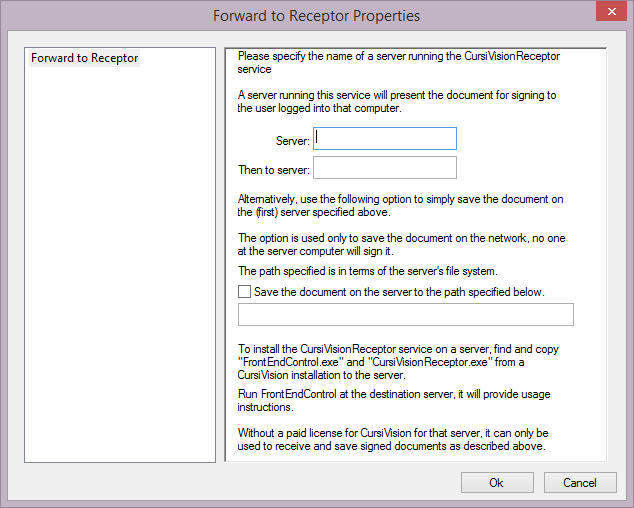Click the 'To install the CursiVisionReceptor service' paragraph
Screen dimensions: 634x508
click(398, 362)
